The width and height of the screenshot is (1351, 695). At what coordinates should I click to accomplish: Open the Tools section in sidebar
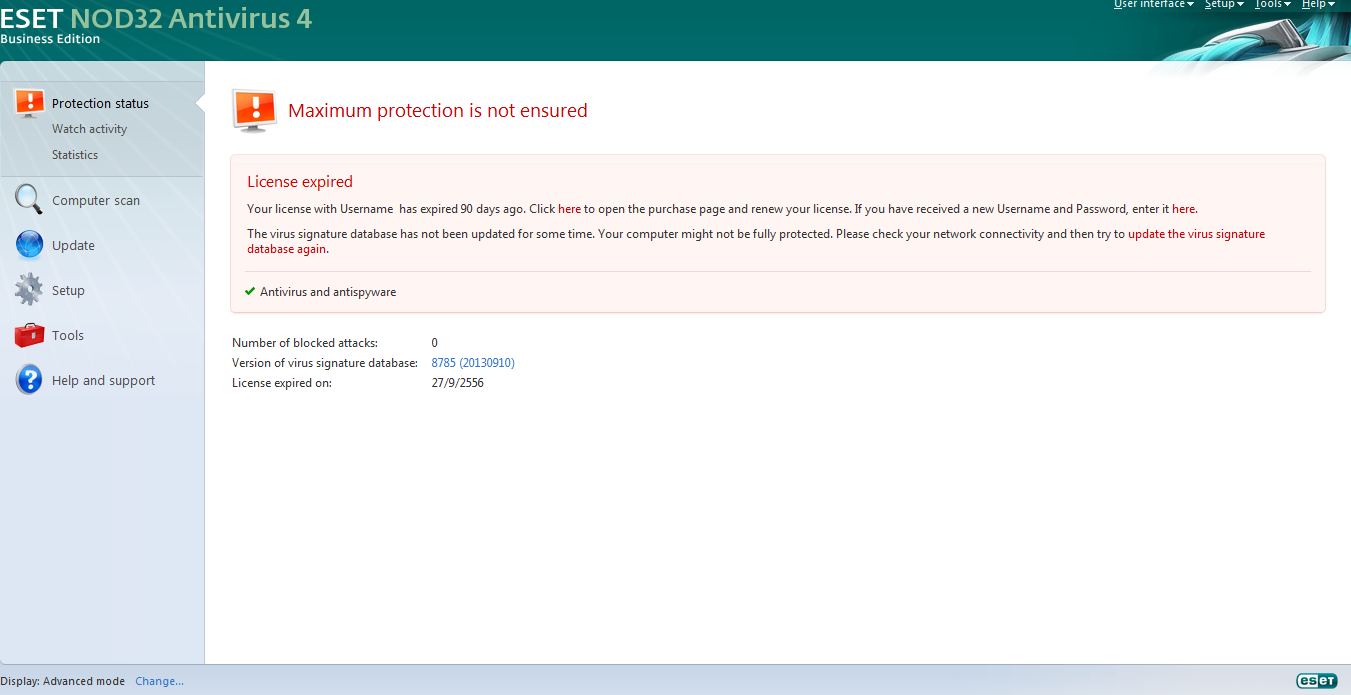pos(68,335)
